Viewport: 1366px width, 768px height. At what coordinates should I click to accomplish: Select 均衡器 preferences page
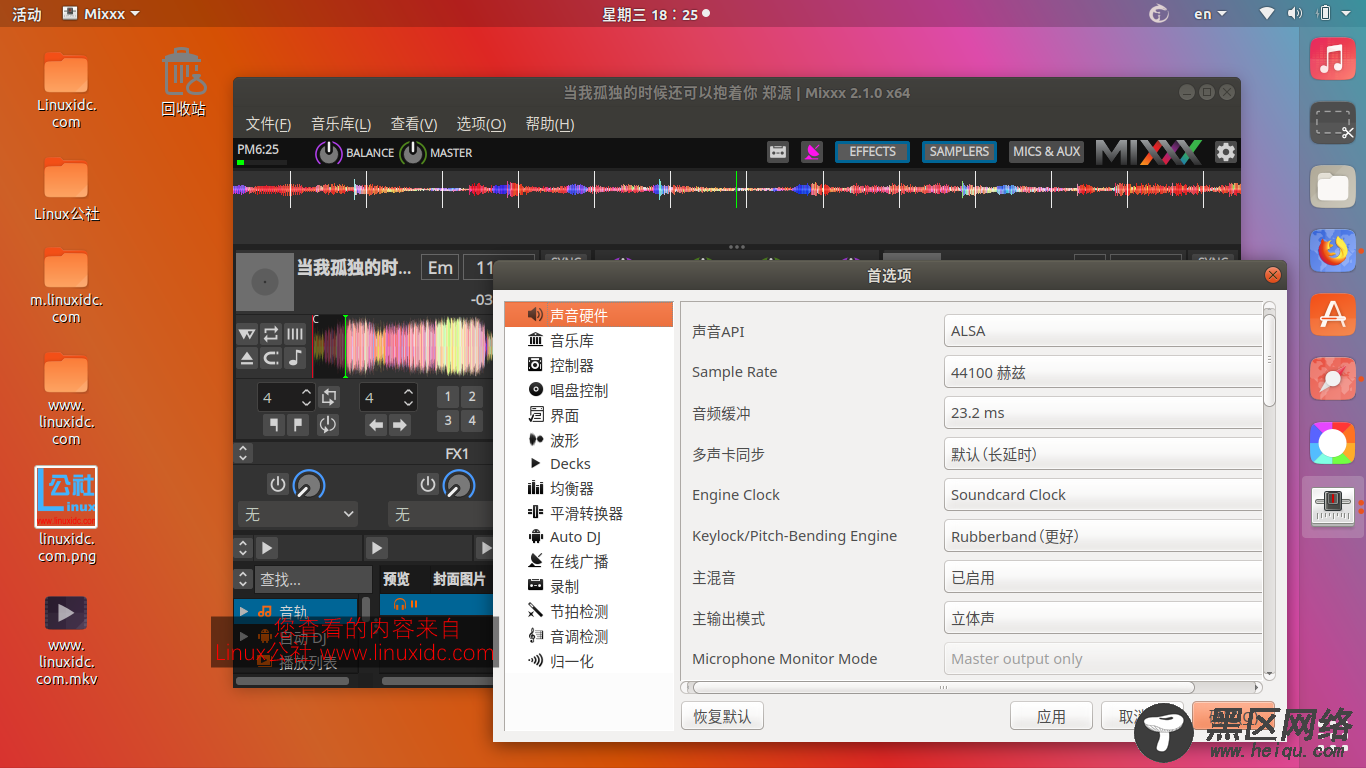coord(588,489)
